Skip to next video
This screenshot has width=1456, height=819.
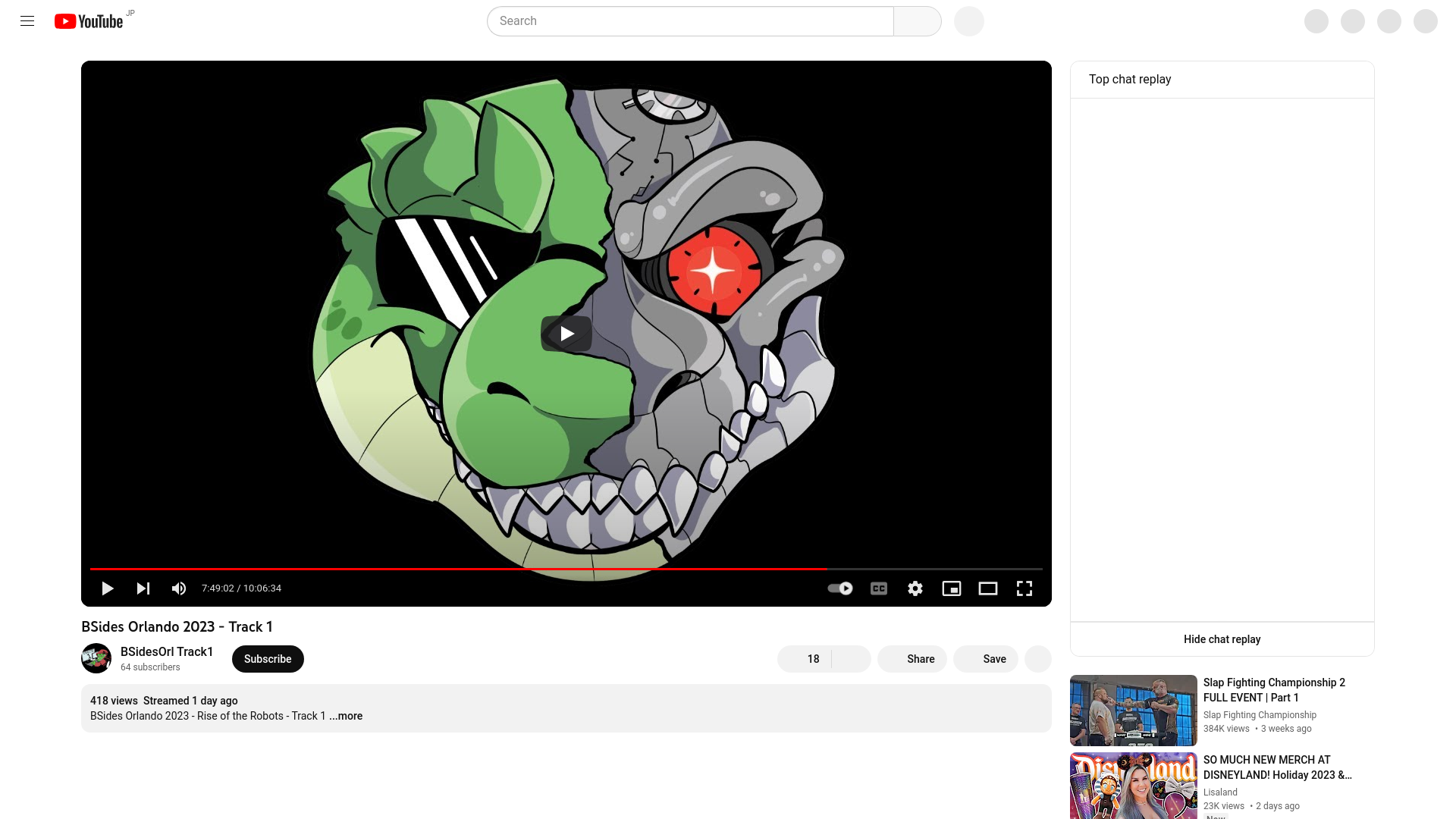[143, 588]
